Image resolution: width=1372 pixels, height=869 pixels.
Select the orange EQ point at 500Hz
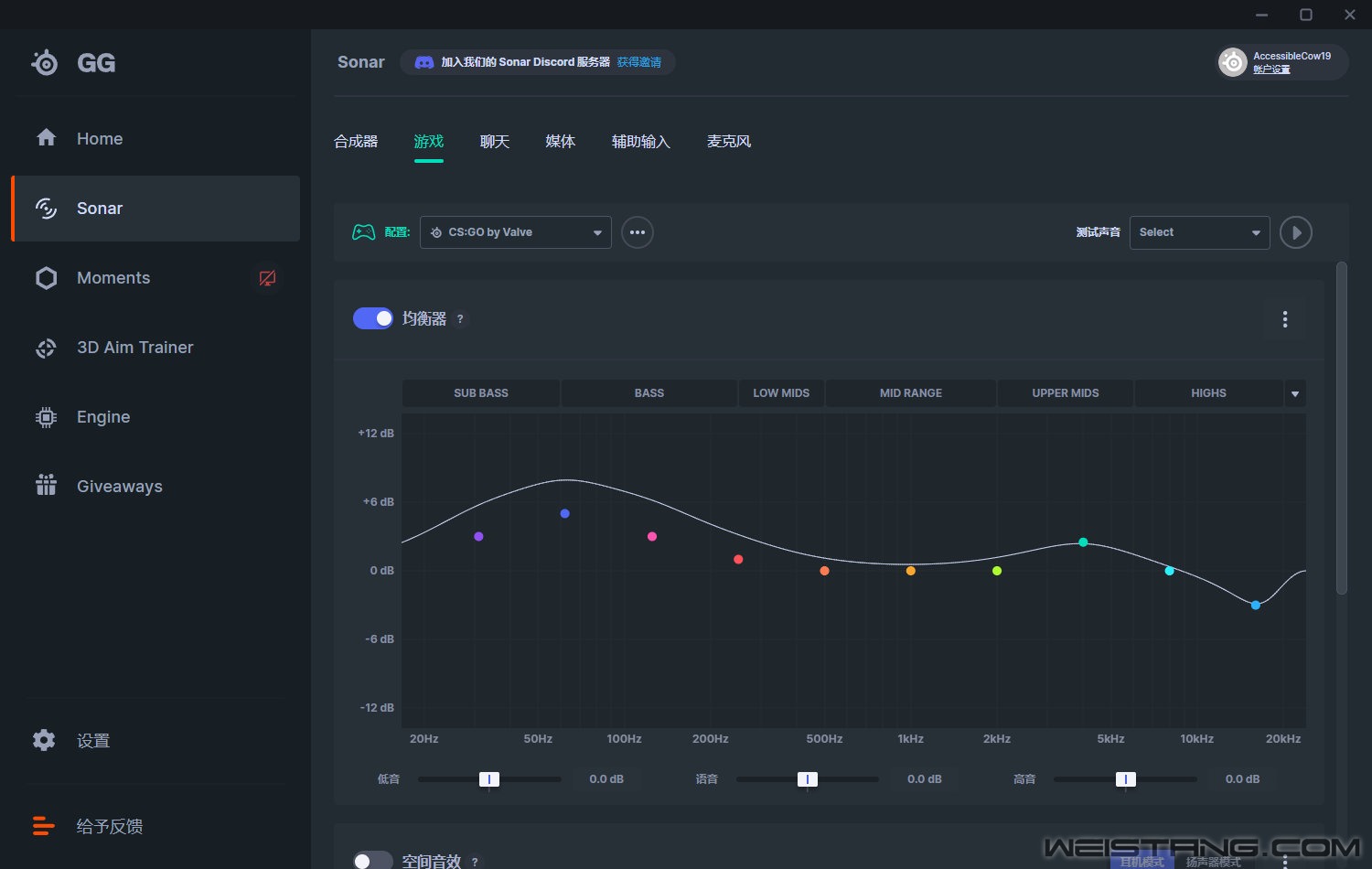tap(824, 571)
